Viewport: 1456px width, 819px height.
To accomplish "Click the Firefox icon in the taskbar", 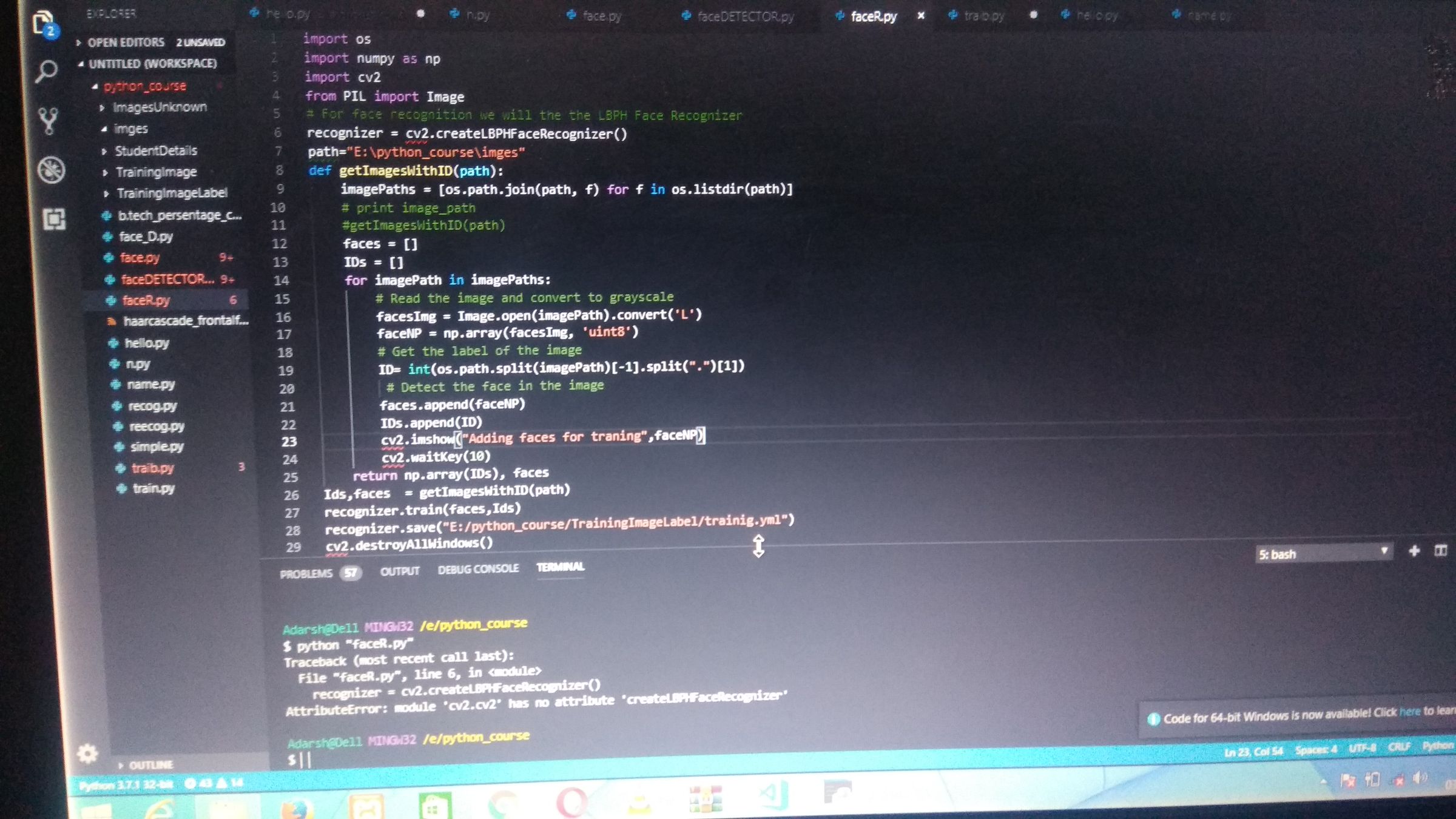I will click(297, 808).
